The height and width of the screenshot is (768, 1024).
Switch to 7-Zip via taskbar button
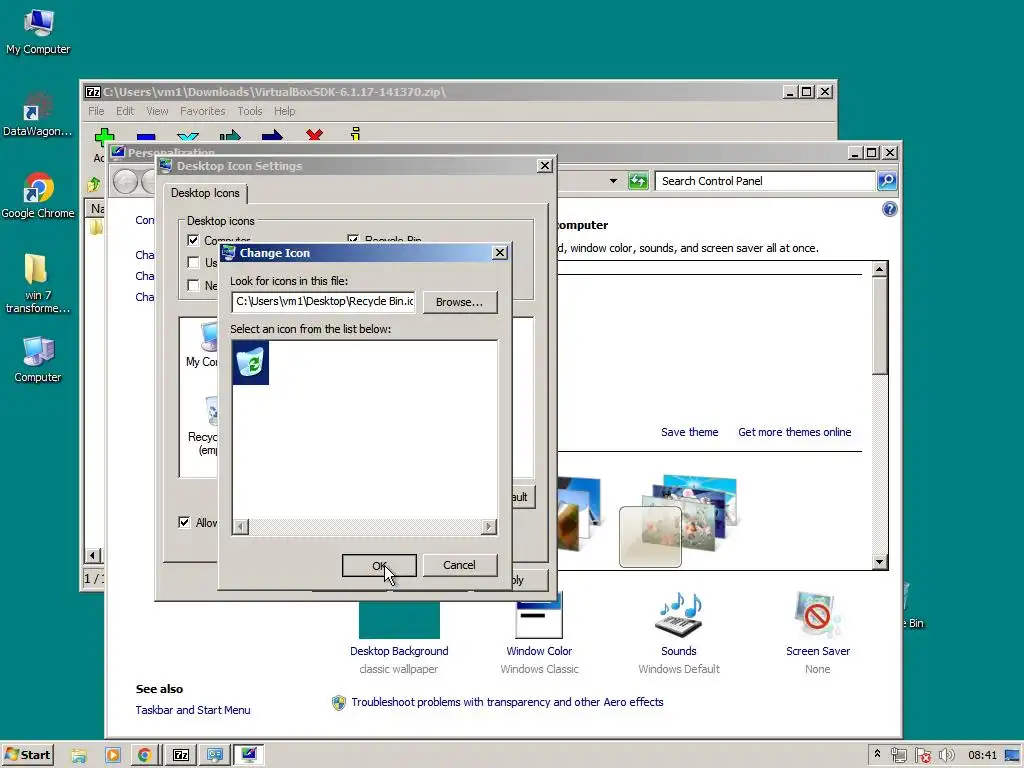click(x=181, y=756)
